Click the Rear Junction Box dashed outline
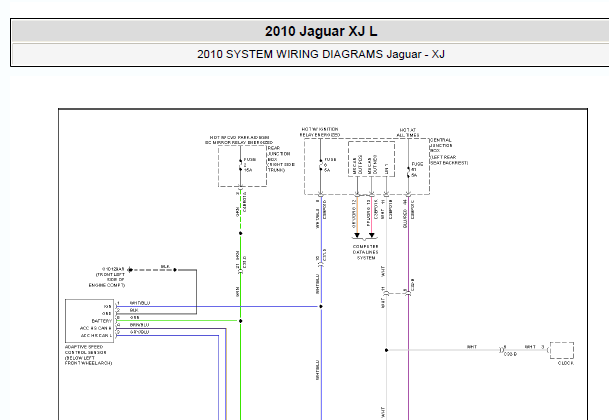The height and width of the screenshot is (420, 609). pos(242,166)
